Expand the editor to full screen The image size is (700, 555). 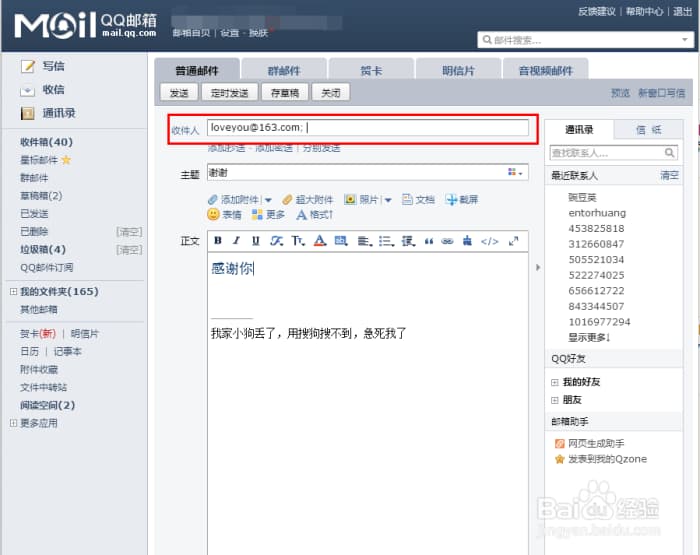pyautogui.click(x=514, y=241)
